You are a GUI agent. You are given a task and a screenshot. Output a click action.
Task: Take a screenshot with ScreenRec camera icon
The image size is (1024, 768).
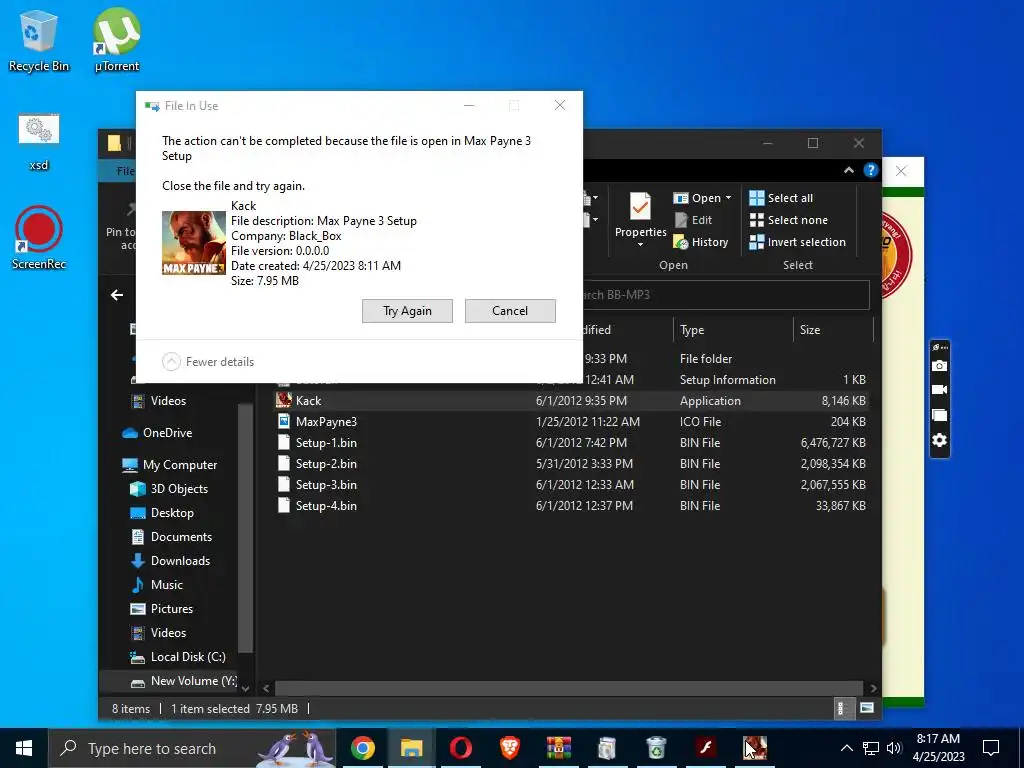939,366
